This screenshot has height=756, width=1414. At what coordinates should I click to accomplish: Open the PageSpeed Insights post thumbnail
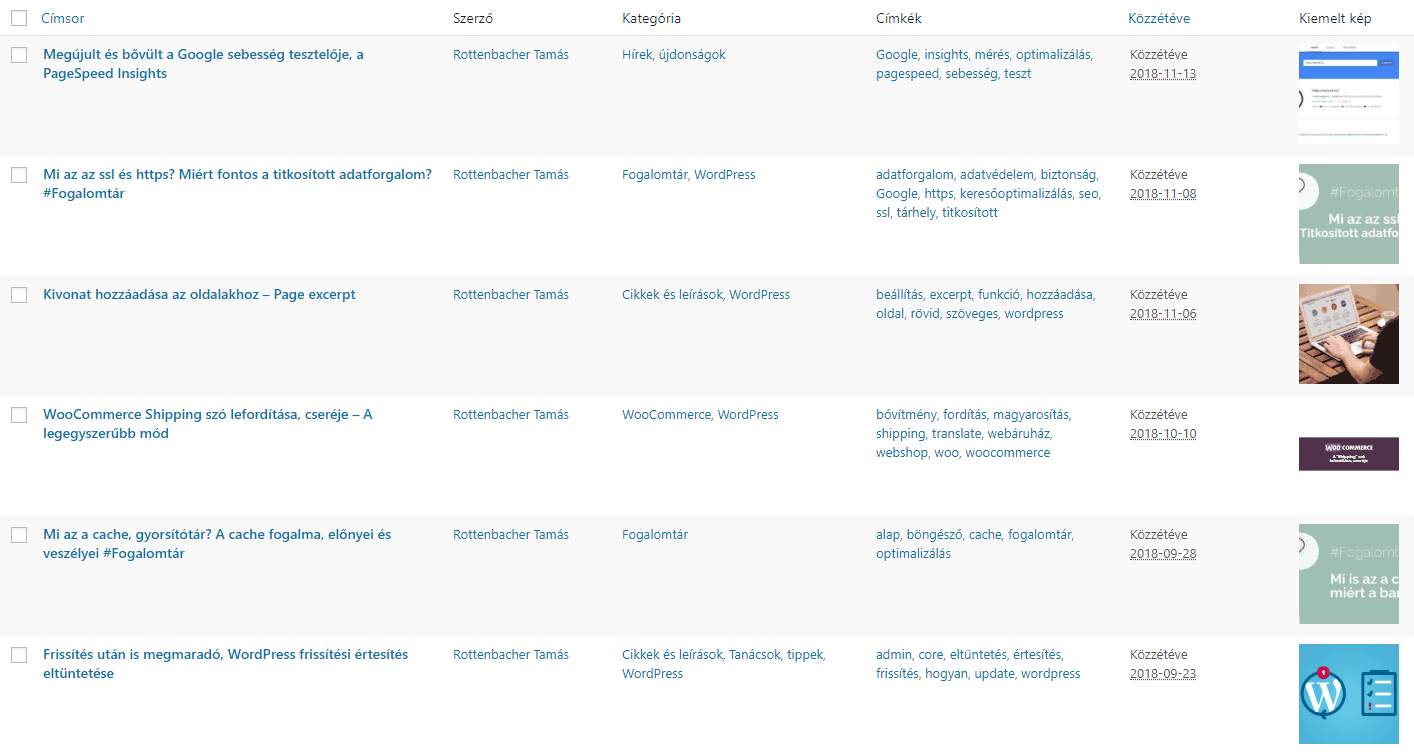click(1348, 94)
